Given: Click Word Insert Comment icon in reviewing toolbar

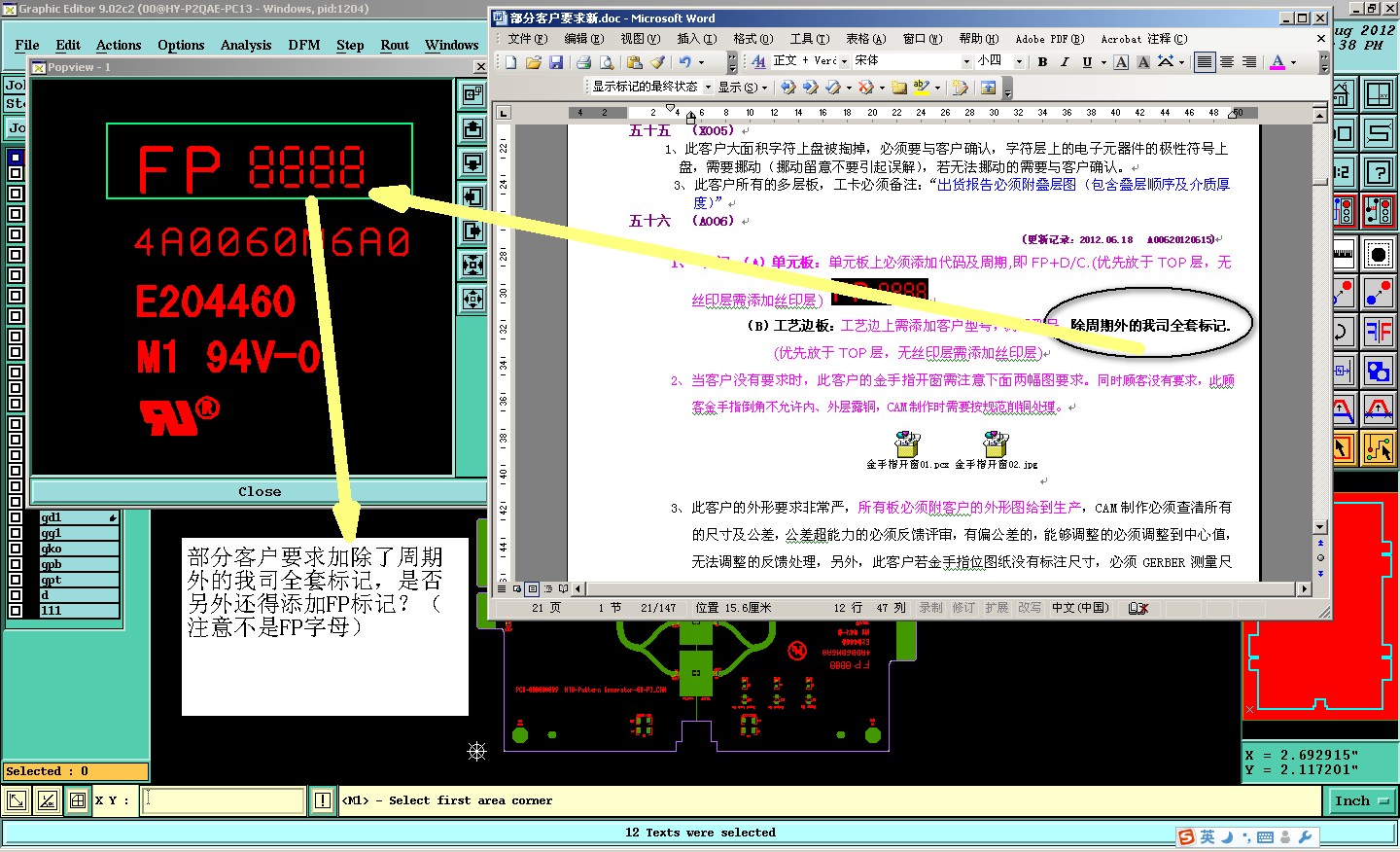Looking at the screenshot, I should pos(898,88).
